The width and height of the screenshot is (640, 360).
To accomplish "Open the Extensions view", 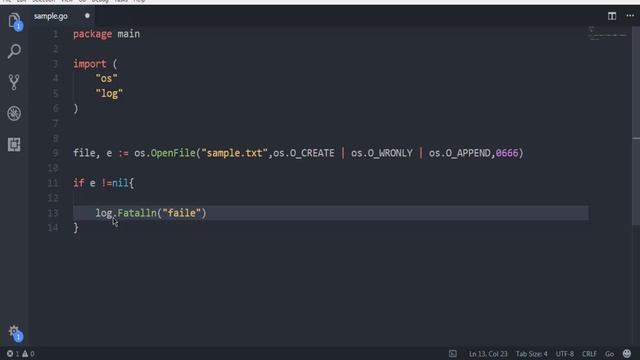I will pyautogui.click(x=14, y=144).
